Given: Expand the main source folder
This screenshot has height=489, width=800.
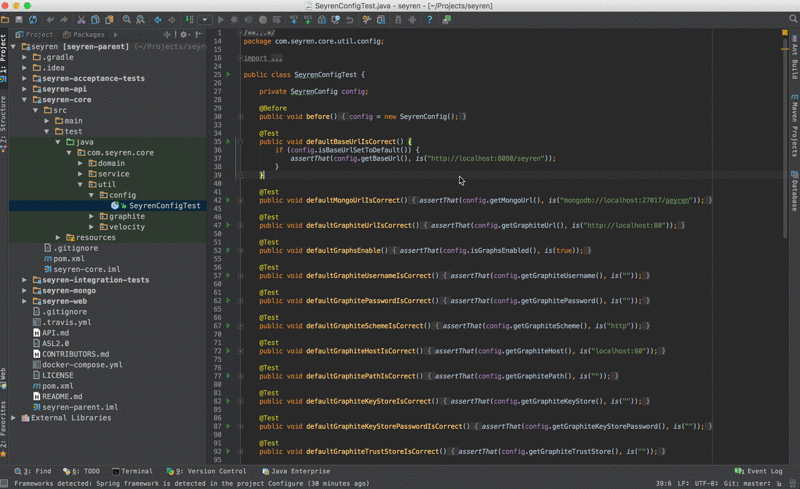Looking at the screenshot, I should point(47,121).
